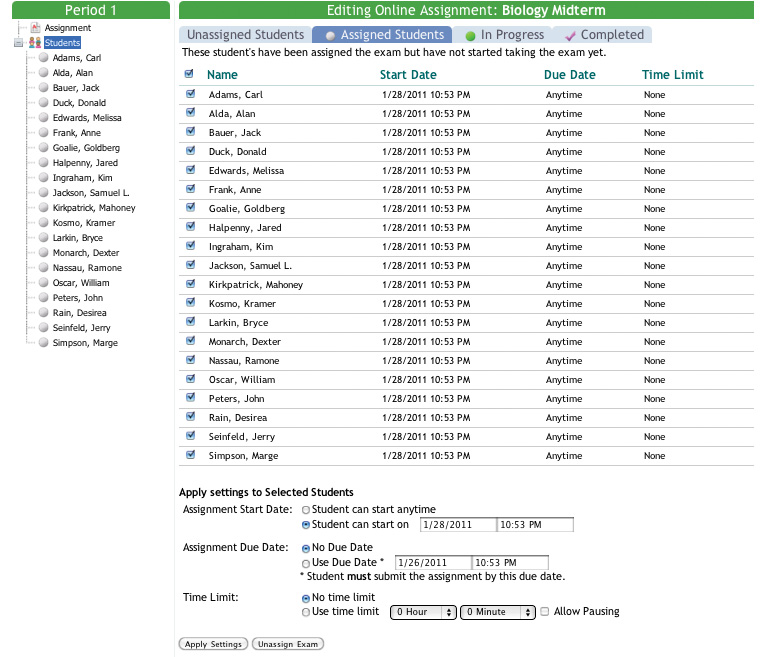765x657 pixels.
Task: Uncheck the checkbox for Goalie, Goldberg row
Action: coord(190,208)
